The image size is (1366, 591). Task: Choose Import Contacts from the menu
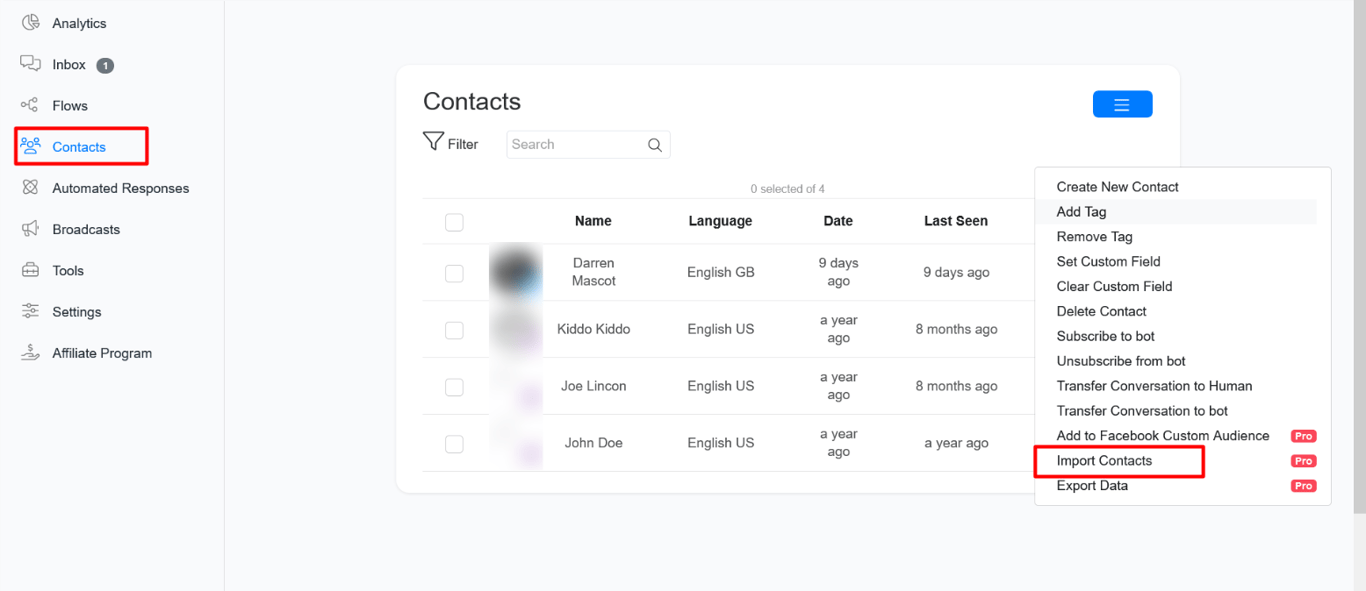[x=1104, y=461]
